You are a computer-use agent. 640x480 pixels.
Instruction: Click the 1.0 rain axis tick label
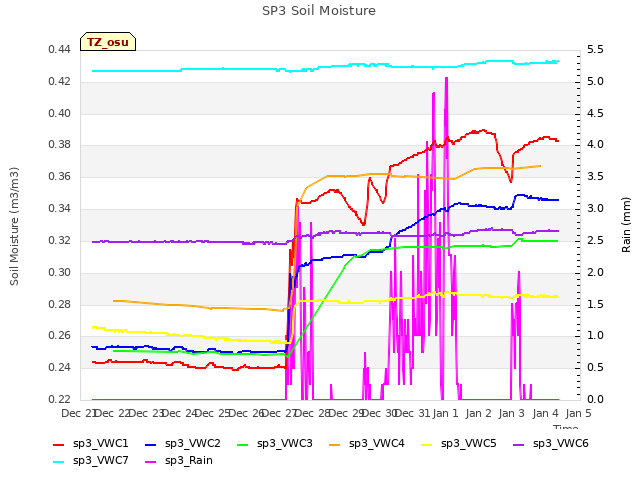[x=595, y=336]
